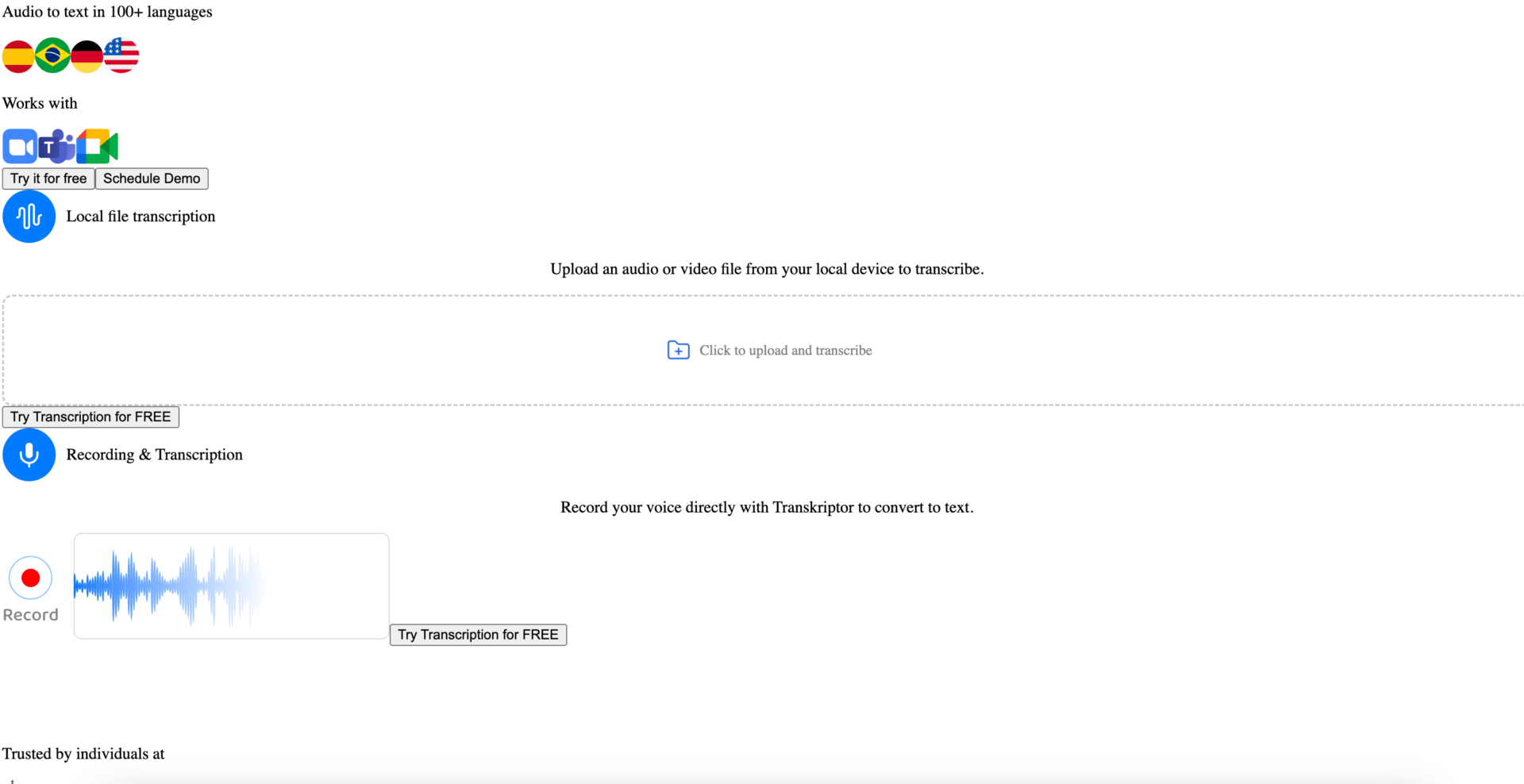The height and width of the screenshot is (784, 1524).
Task: Click the Brazil flag icon
Action: [x=52, y=56]
